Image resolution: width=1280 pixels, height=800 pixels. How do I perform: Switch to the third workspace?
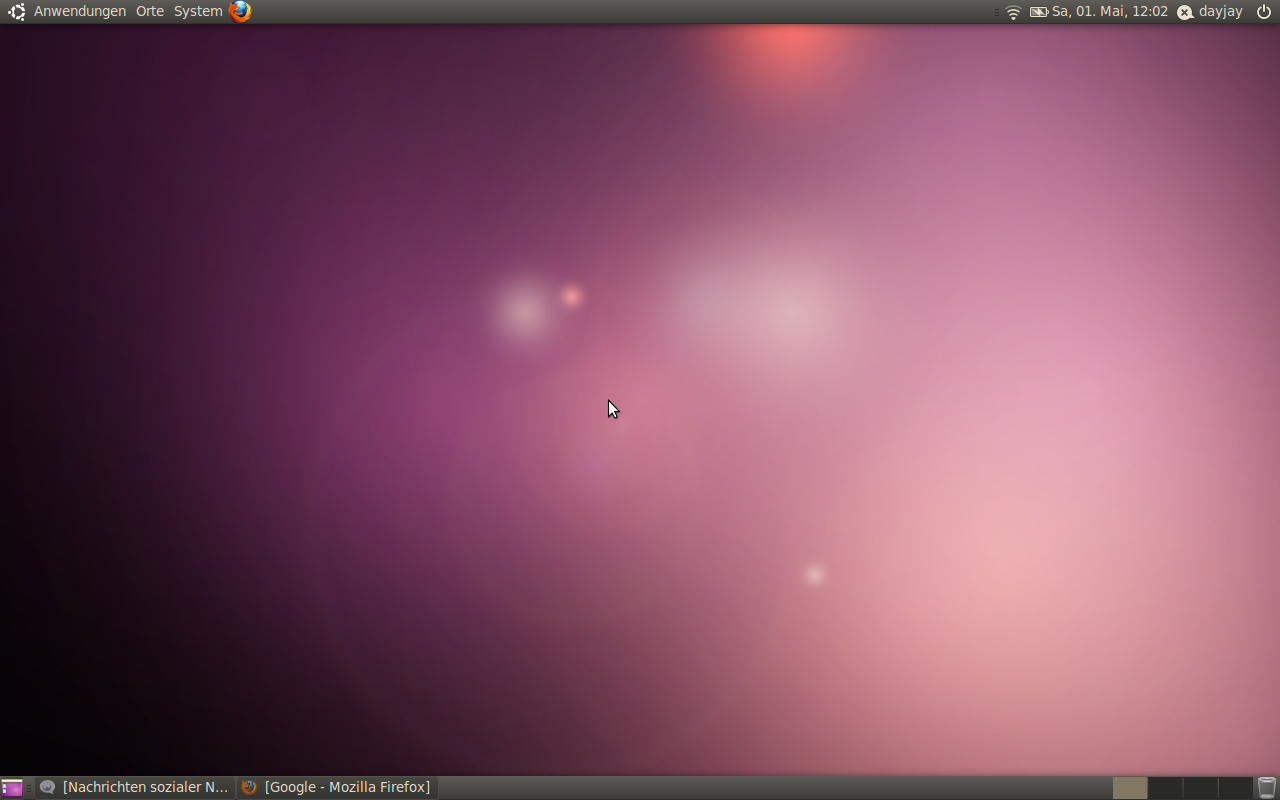[1200, 788]
